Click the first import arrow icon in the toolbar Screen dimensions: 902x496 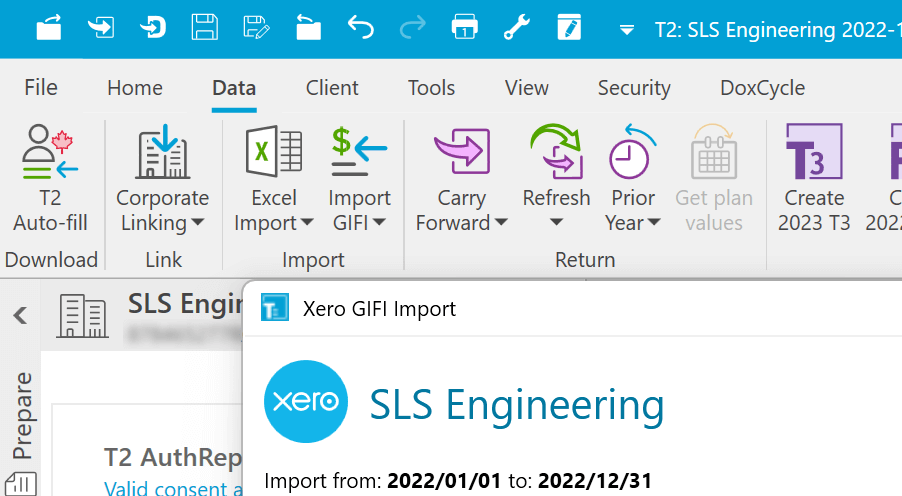pos(101,28)
